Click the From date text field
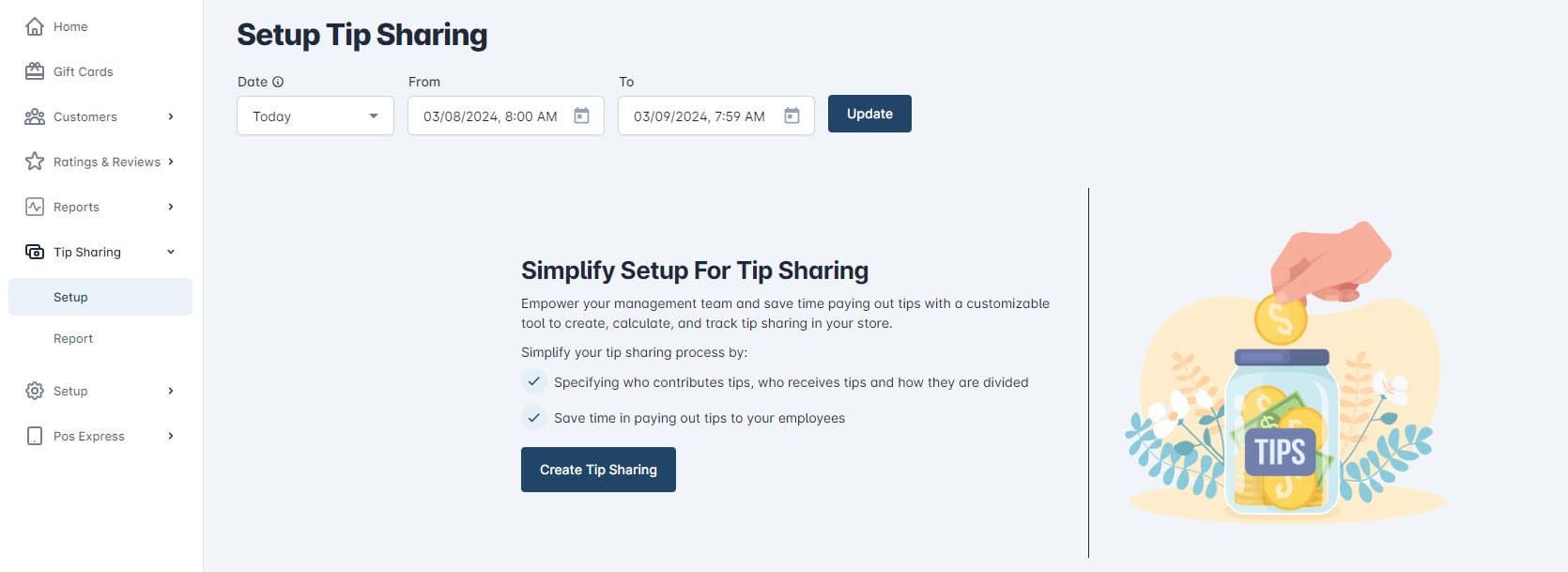1568x572 pixels. click(490, 116)
